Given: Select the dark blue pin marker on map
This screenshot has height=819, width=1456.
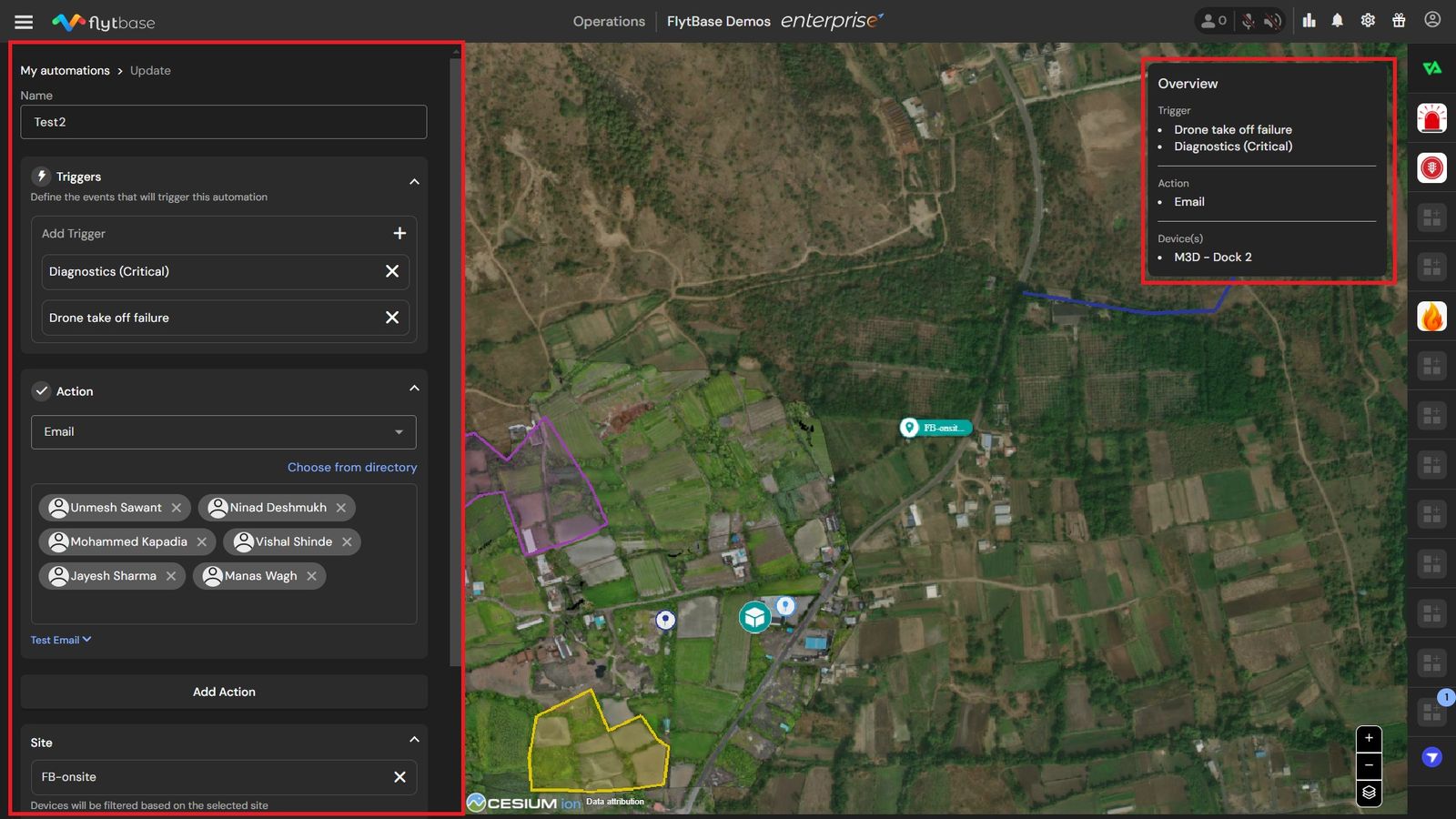Looking at the screenshot, I should tap(666, 620).
